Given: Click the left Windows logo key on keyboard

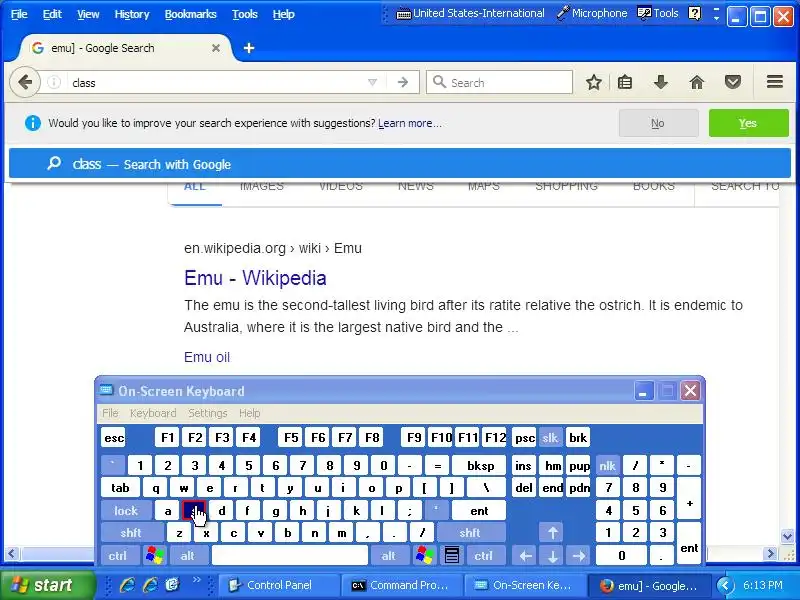Looking at the screenshot, I should 155,555.
